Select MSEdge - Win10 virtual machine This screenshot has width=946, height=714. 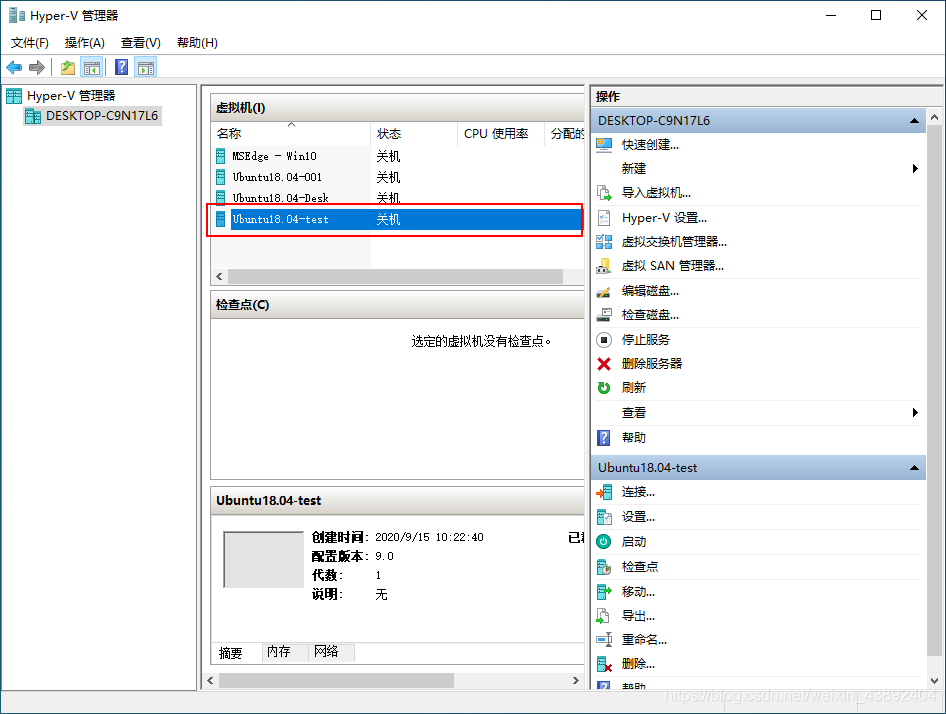click(x=275, y=156)
